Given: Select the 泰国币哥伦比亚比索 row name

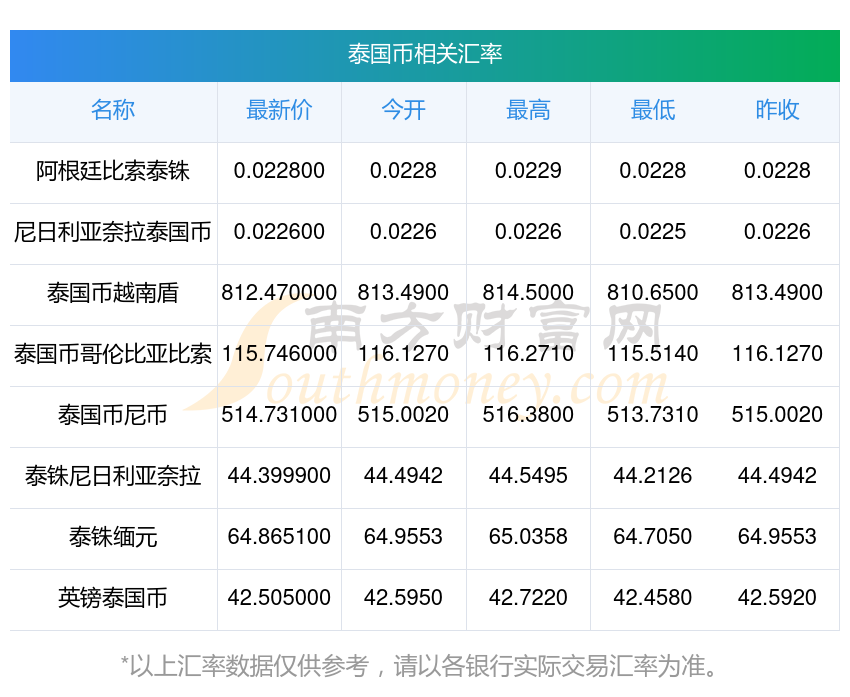Looking at the screenshot, I should (113, 354).
